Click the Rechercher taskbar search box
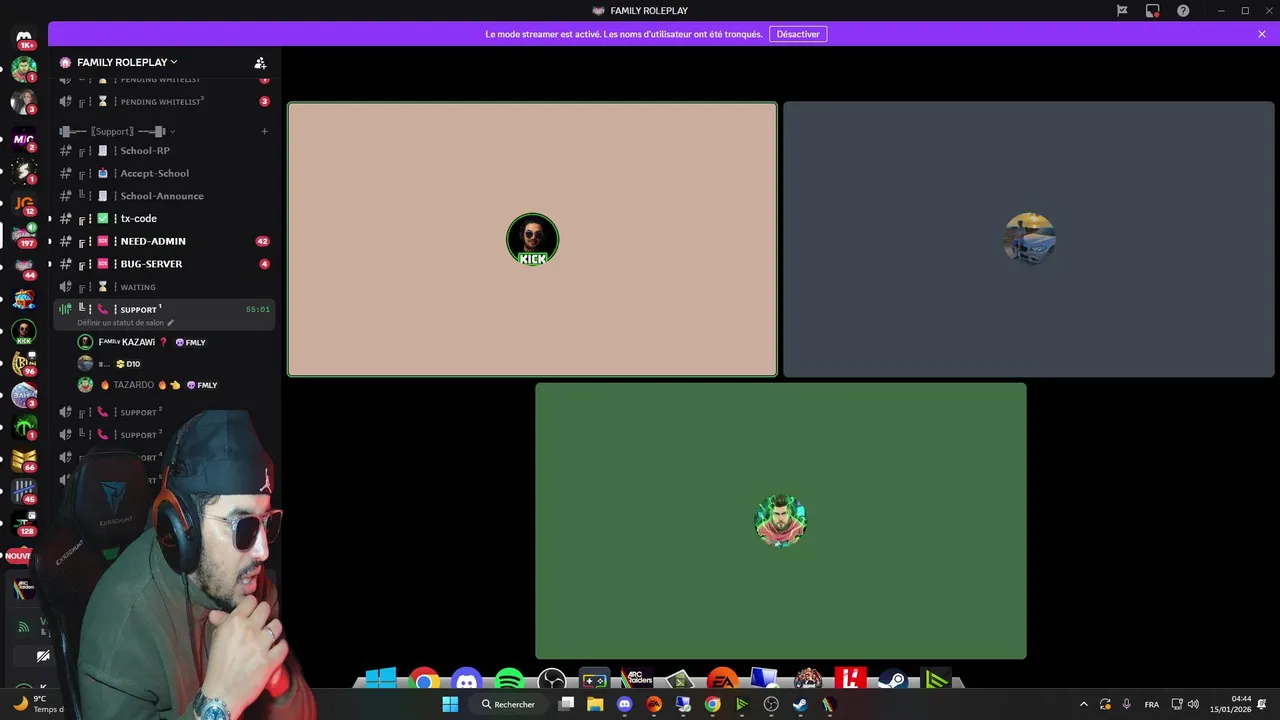Screen dimensions: 1280x720 tap(508, 704)
